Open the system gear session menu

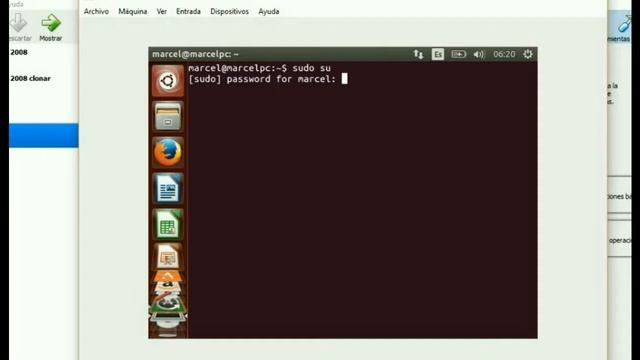(x=528, y=54)
